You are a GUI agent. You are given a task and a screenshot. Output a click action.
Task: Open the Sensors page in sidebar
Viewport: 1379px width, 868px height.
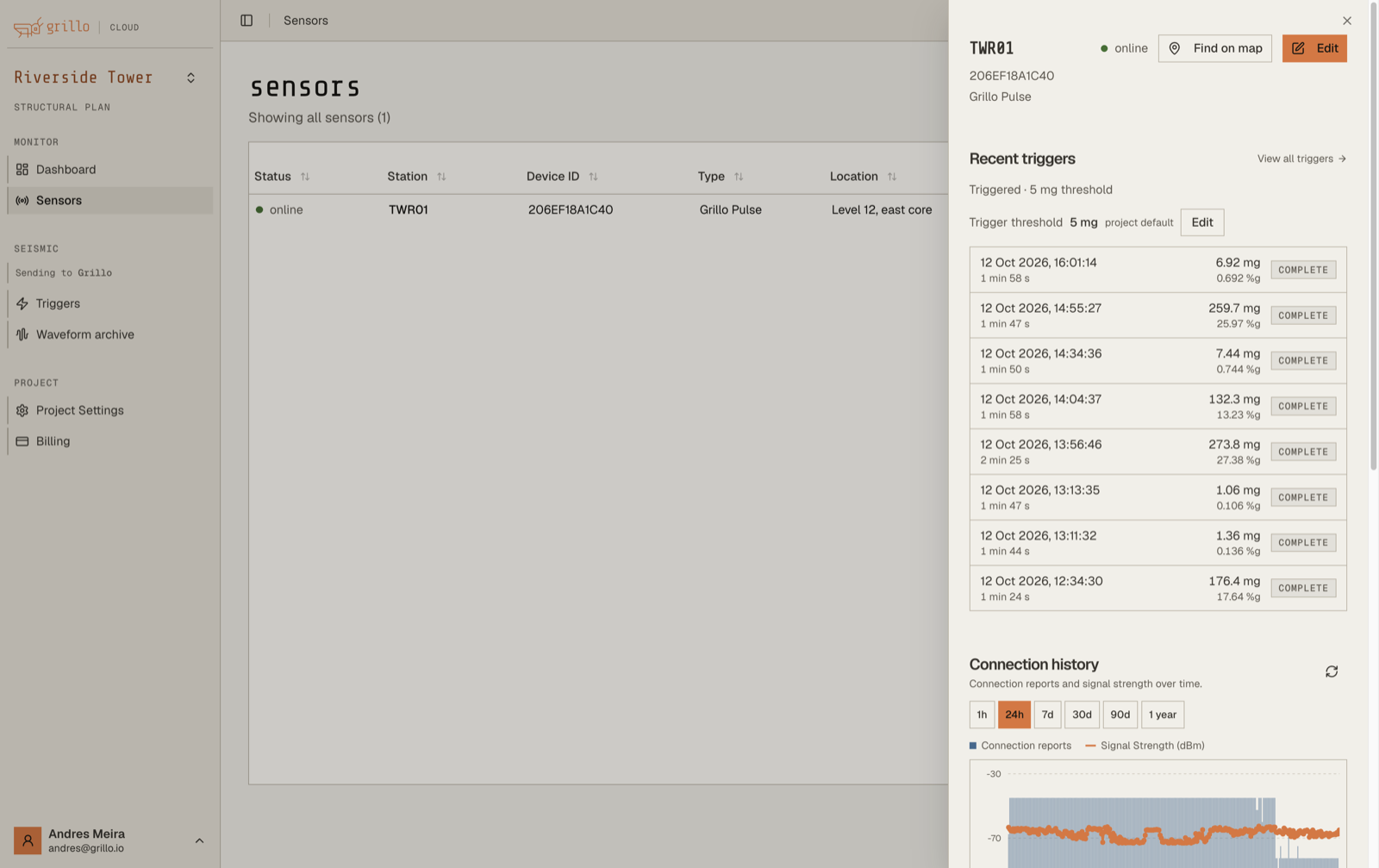pyautogui.click(x=109, y=201)
